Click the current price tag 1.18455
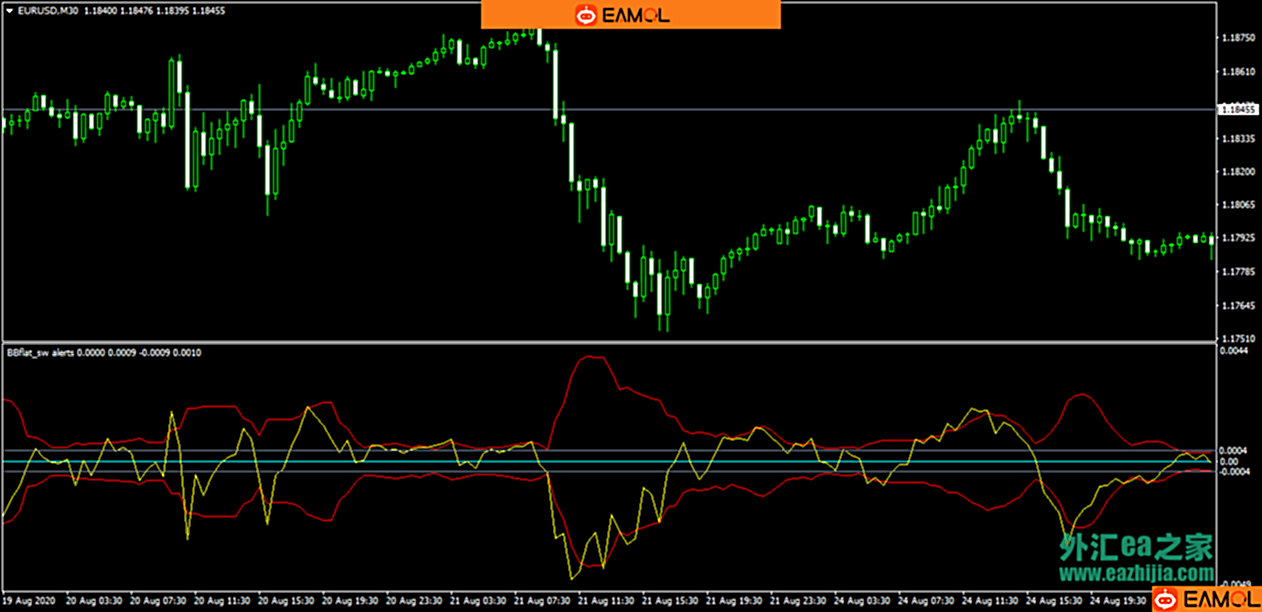The height and width of the screenshot is (612, 1262). click(x=1238, y=109)
